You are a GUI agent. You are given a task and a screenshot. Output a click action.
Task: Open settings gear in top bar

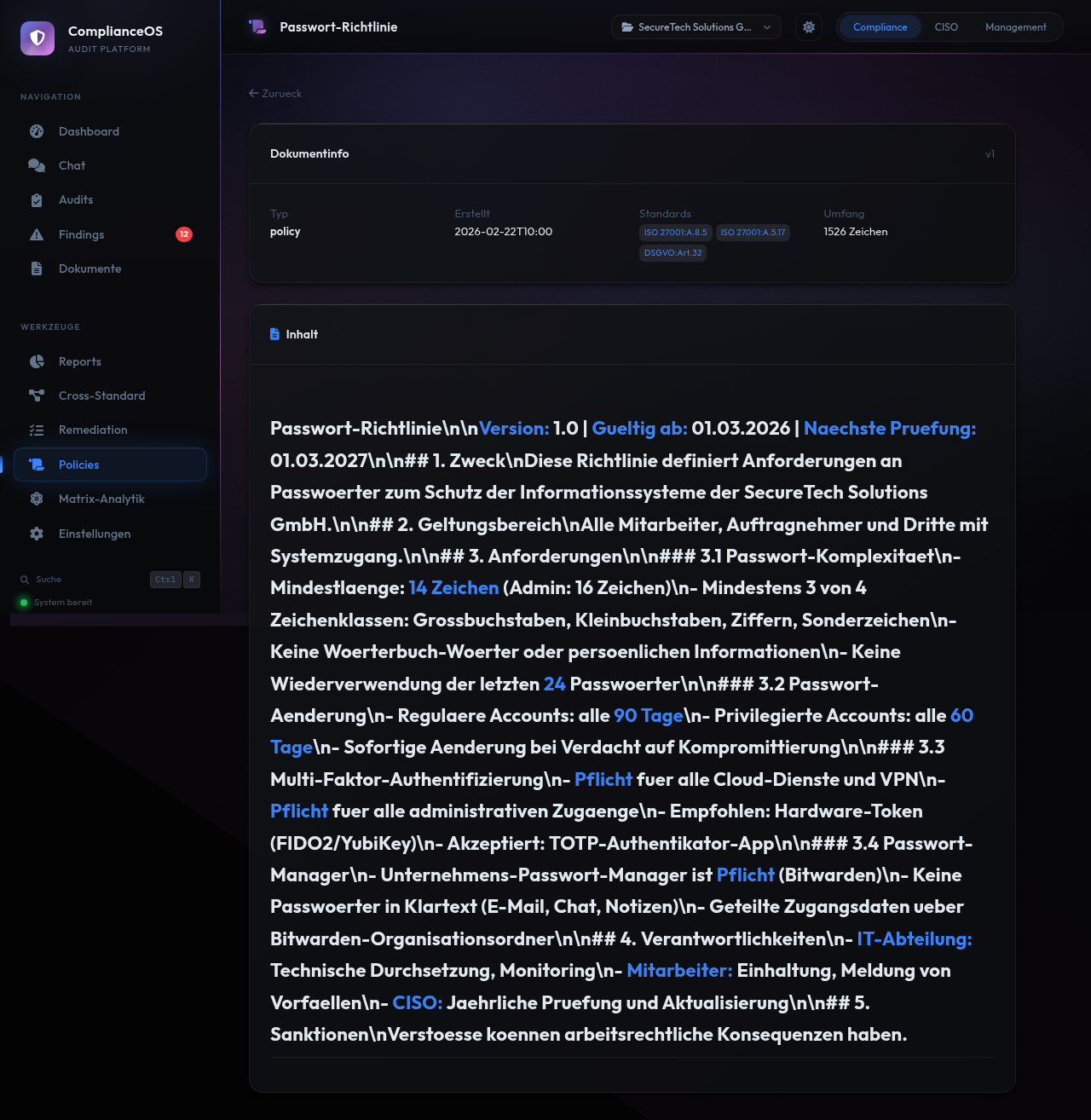click(809, 27)
